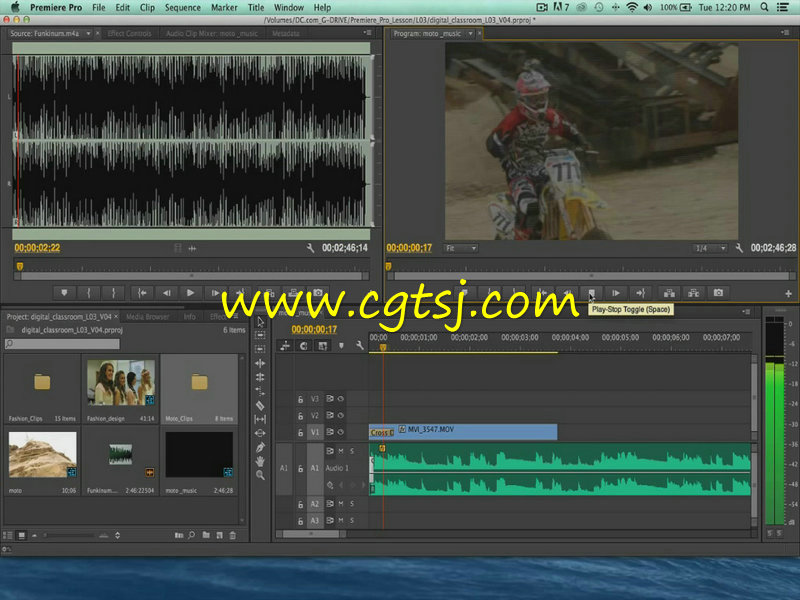Click Go to In in Source monitor
Image resolution: width=800 pixels, height=600 pixels.
[x=142, y=293]
